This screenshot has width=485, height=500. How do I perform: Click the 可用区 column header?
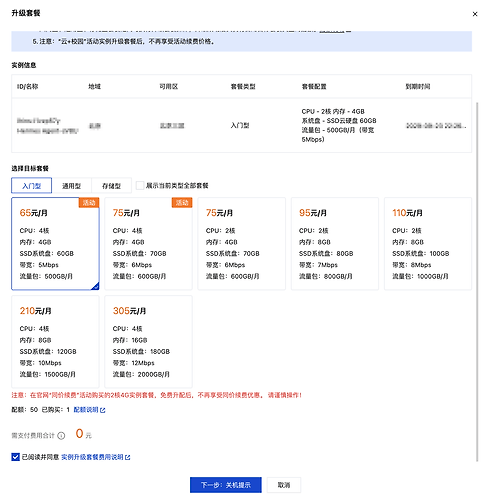coord(169,87)
